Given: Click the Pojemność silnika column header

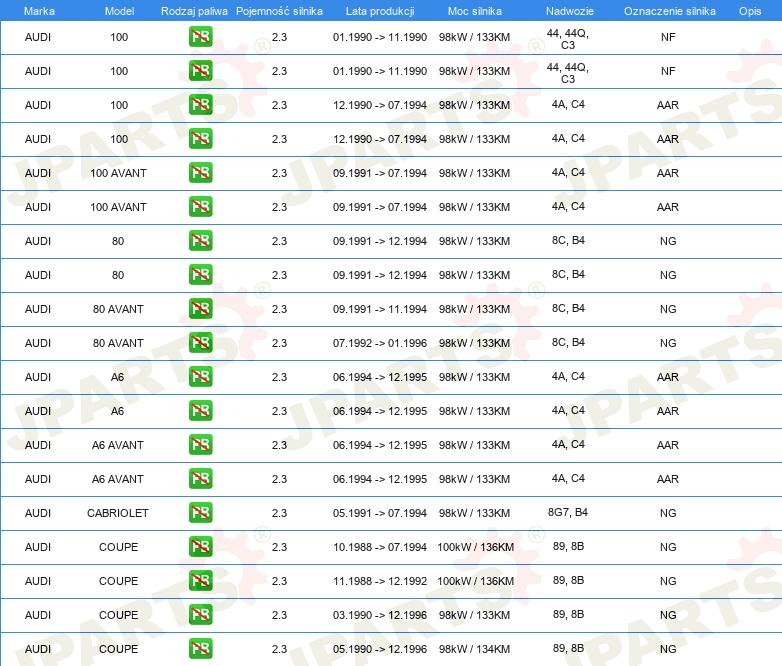Looking at the screenshot, I should pos(279,11).
